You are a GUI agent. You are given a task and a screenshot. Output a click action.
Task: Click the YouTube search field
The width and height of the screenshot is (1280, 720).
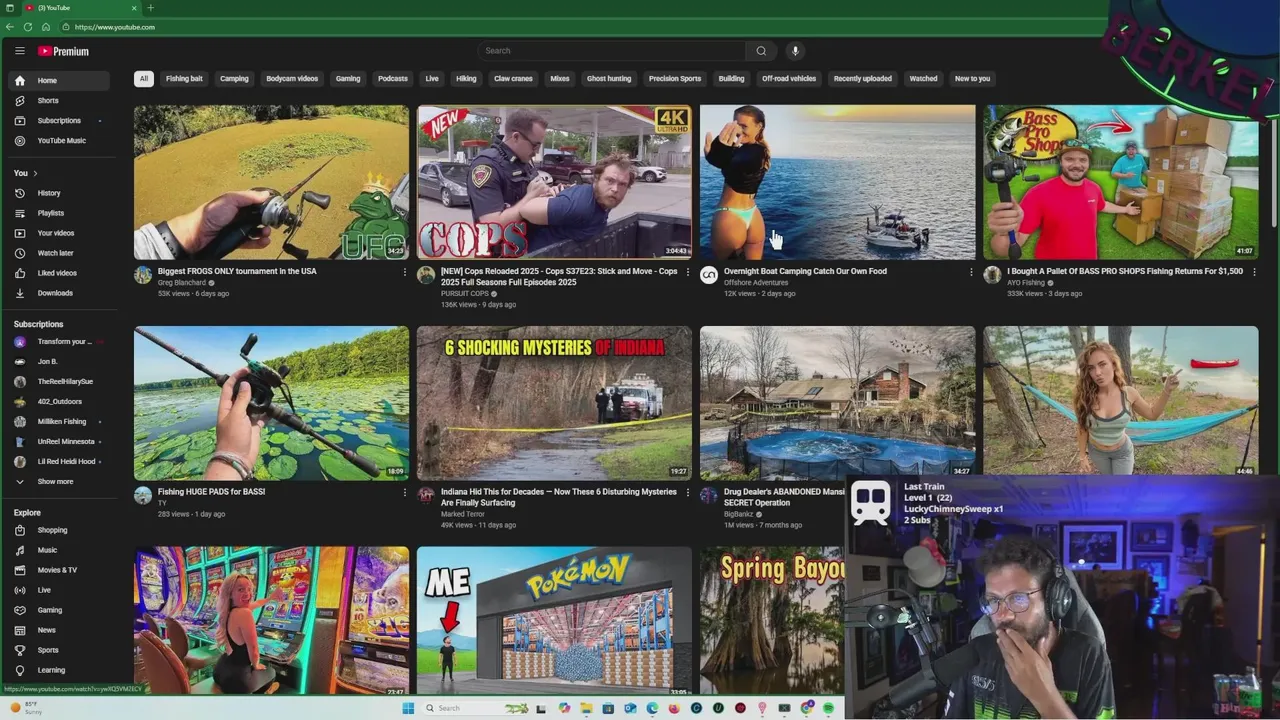[x=611, y=51]
